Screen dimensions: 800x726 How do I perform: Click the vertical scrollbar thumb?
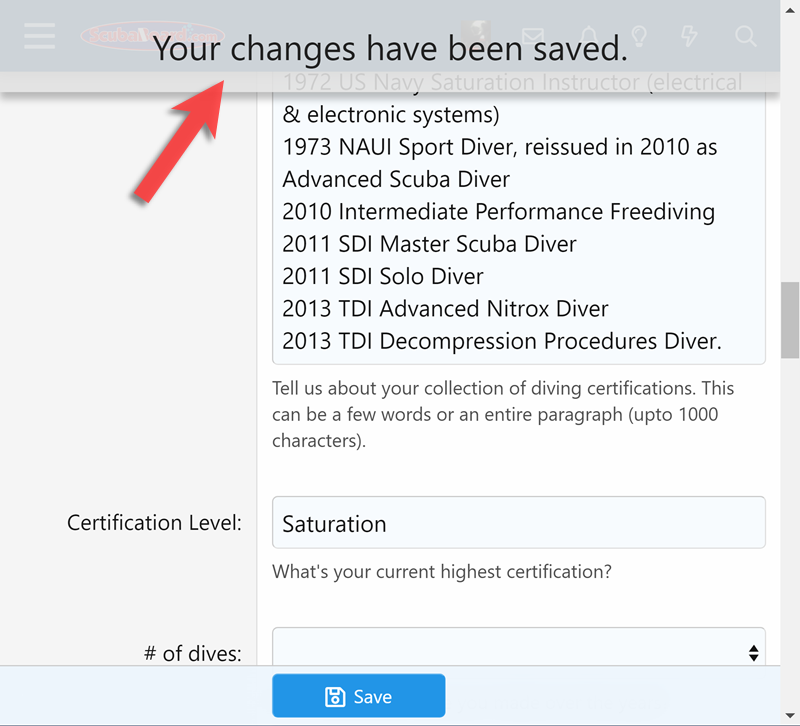[x=790, y=320]
